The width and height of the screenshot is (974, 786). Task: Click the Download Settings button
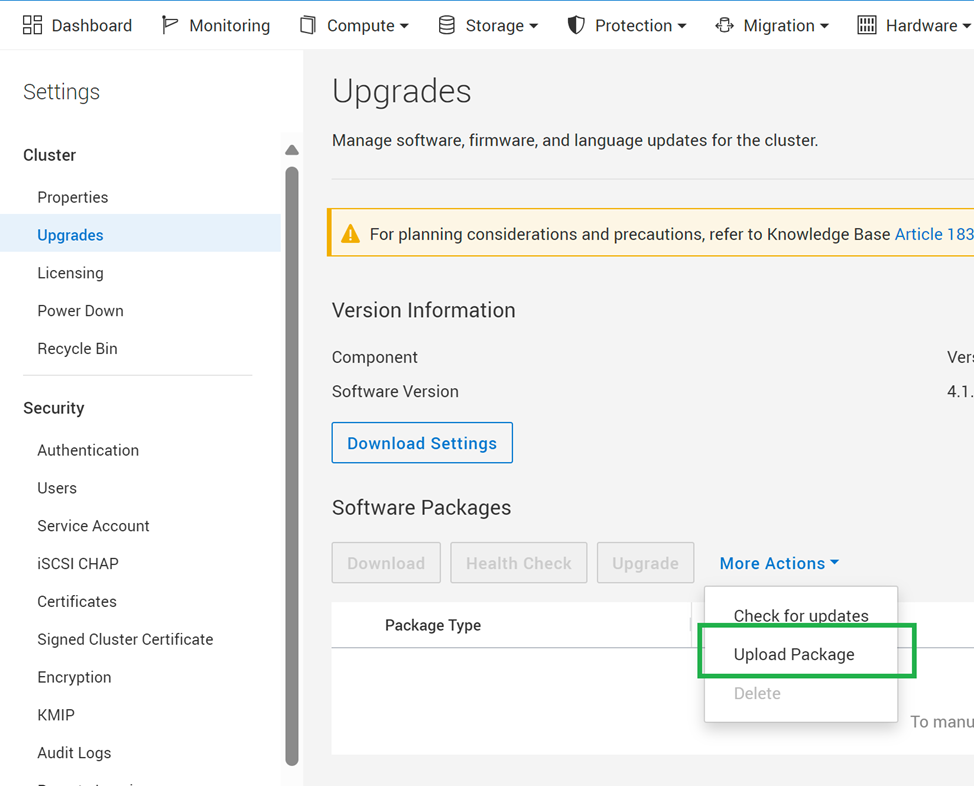(421, 442)
